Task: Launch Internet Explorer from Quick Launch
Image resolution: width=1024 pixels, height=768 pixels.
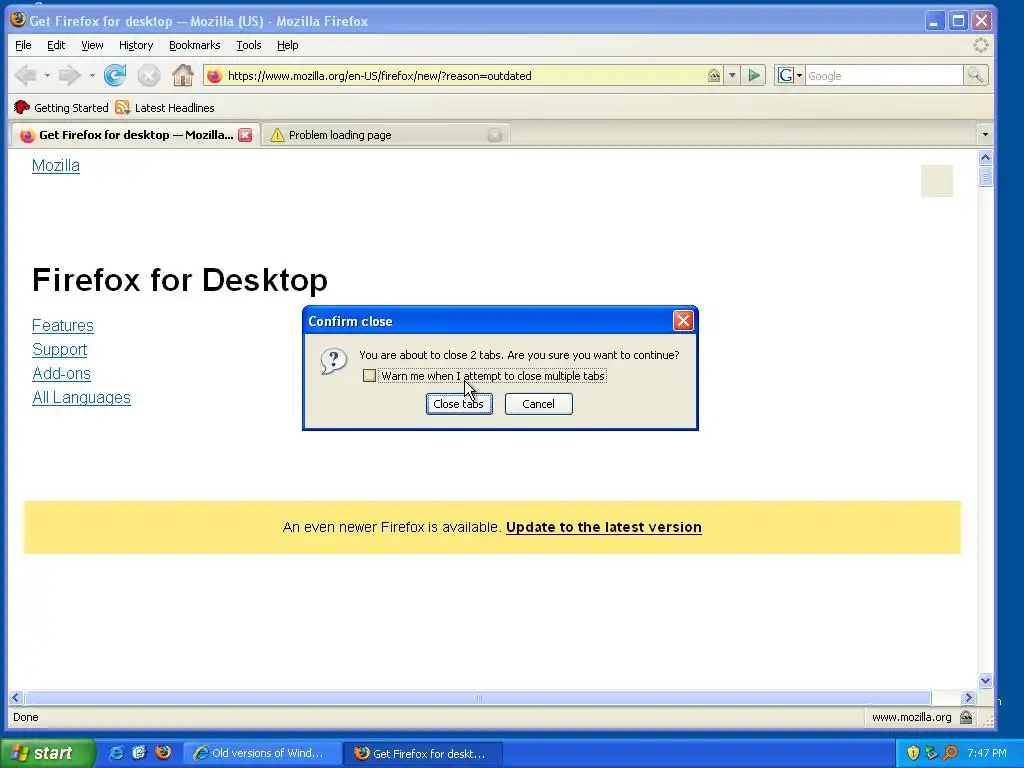Action: (x=116, y=753)
